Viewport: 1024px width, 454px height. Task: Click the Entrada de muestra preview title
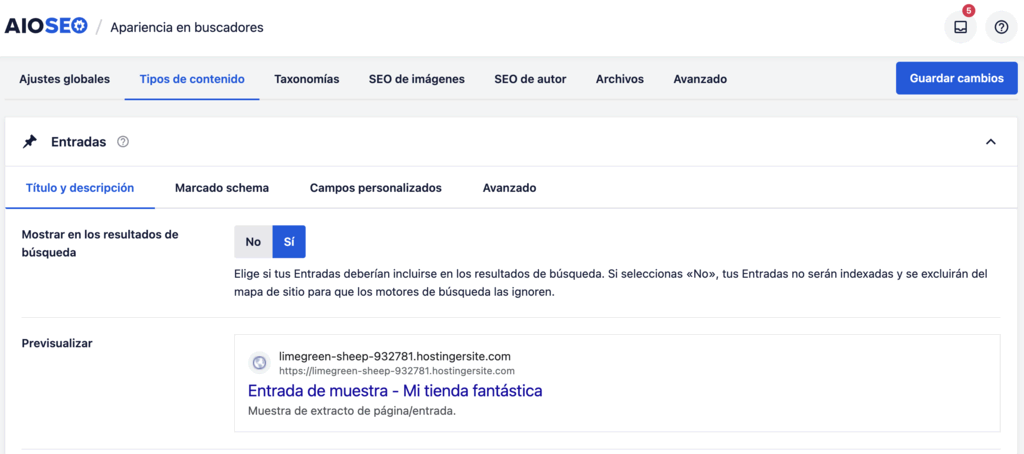pyautogui.click(x=394, y=390)
